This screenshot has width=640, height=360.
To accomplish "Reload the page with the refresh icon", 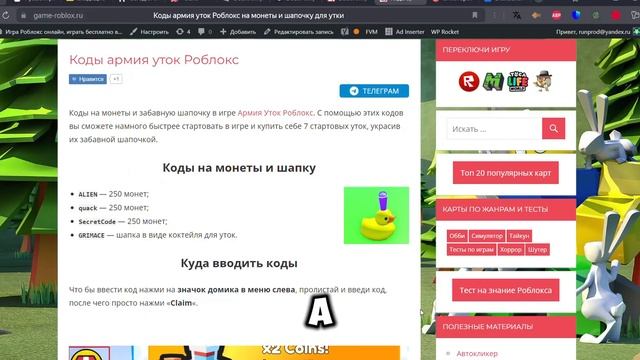I will tap(6, 16).
